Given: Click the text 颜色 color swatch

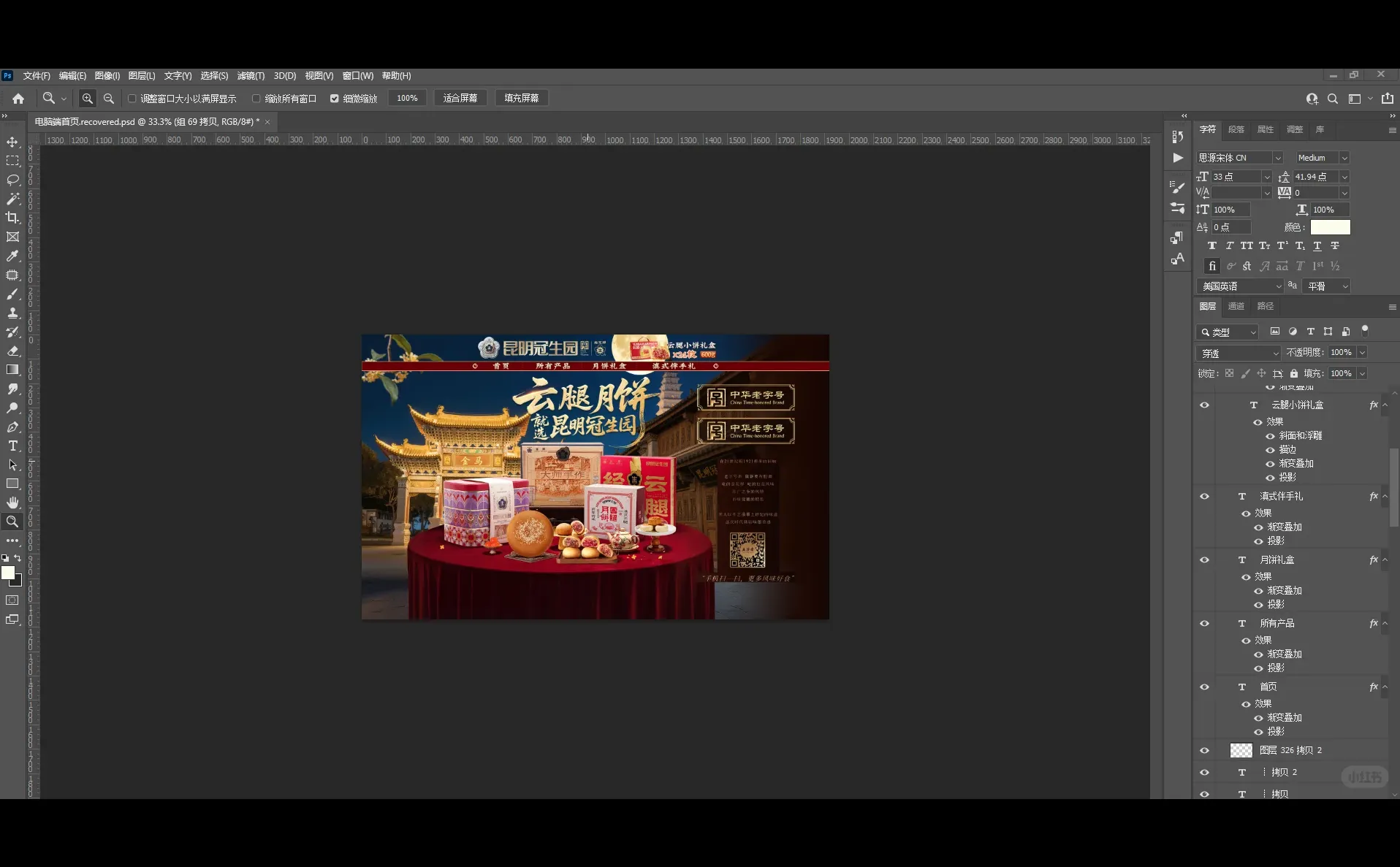Looking at the screenshot, I should click(x=1330, y=227).
